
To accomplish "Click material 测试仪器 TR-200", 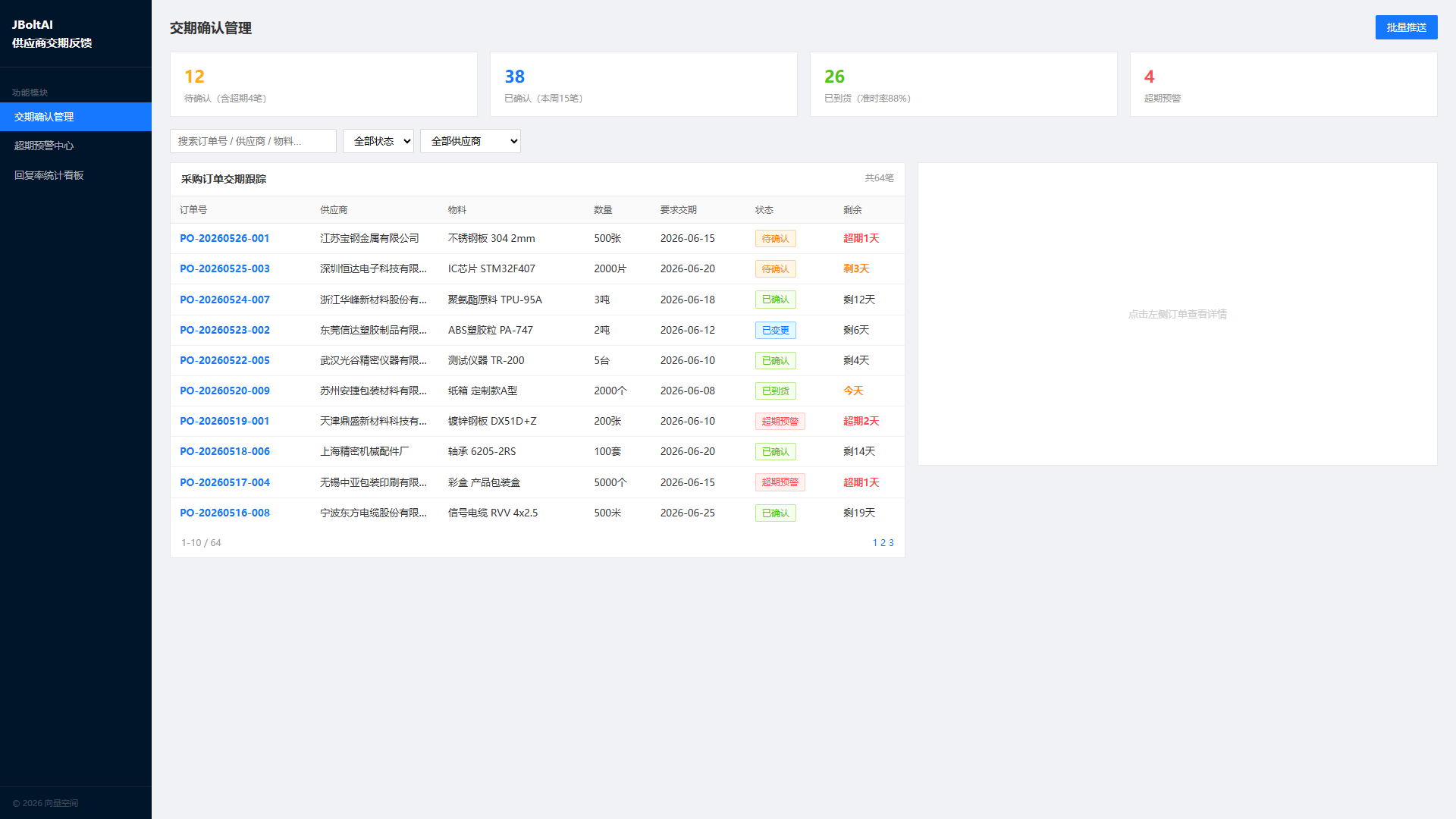I will [486, 360].
